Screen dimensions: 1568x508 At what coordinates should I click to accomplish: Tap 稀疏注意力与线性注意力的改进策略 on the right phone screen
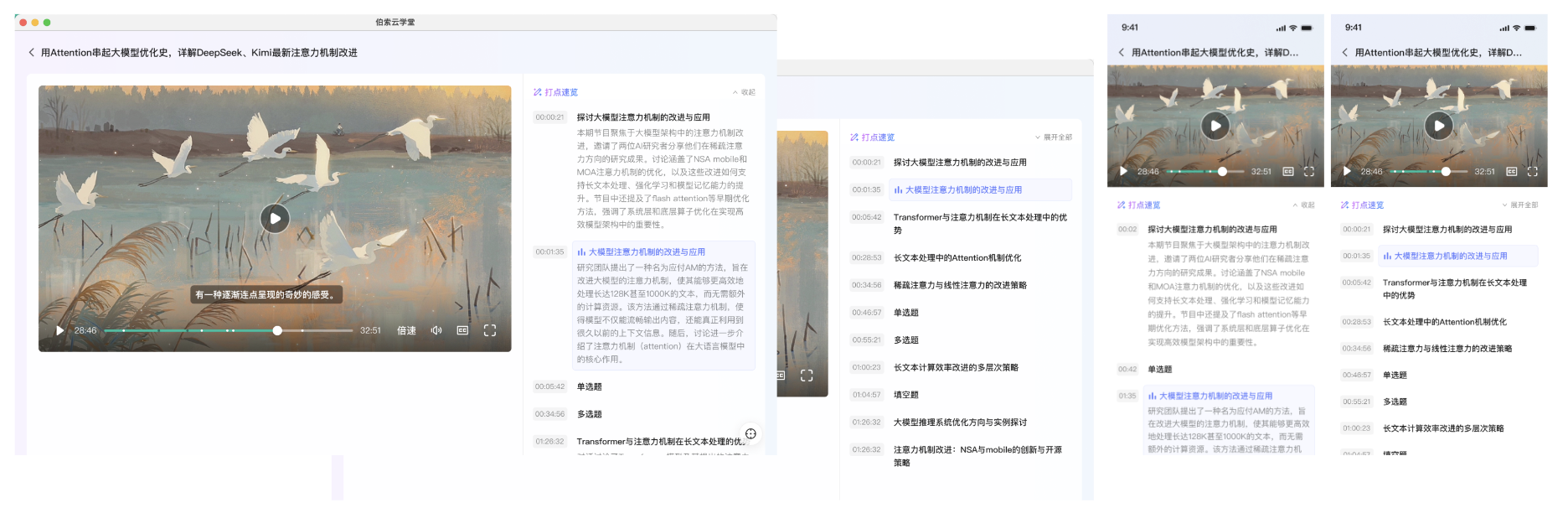(x=1447, y=349)
